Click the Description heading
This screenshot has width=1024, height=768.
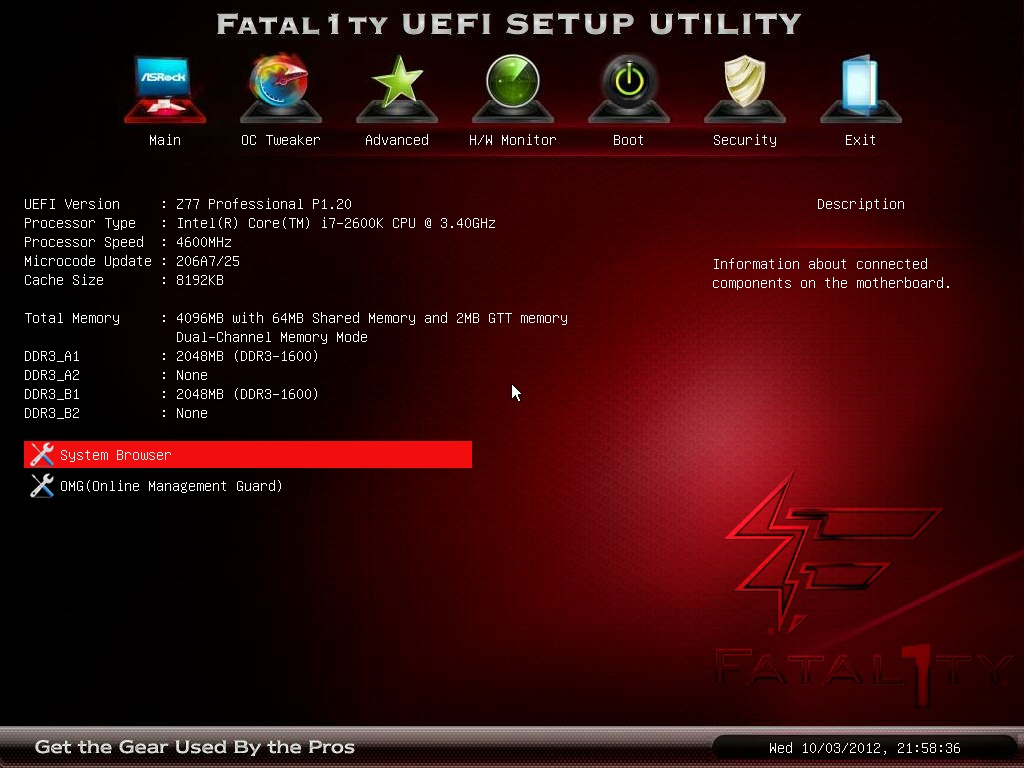(861, 204)
